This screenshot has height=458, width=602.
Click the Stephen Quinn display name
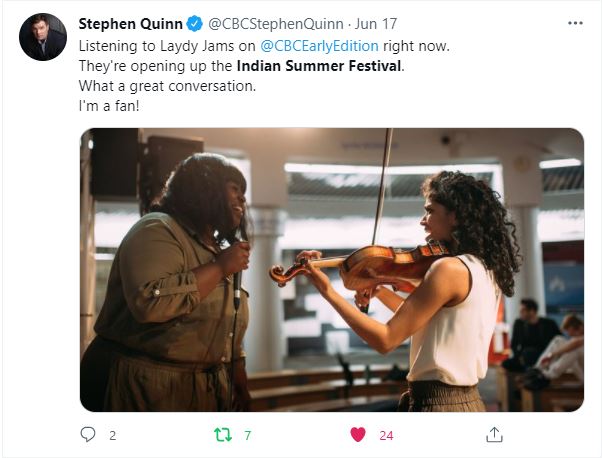click(130, 24)
